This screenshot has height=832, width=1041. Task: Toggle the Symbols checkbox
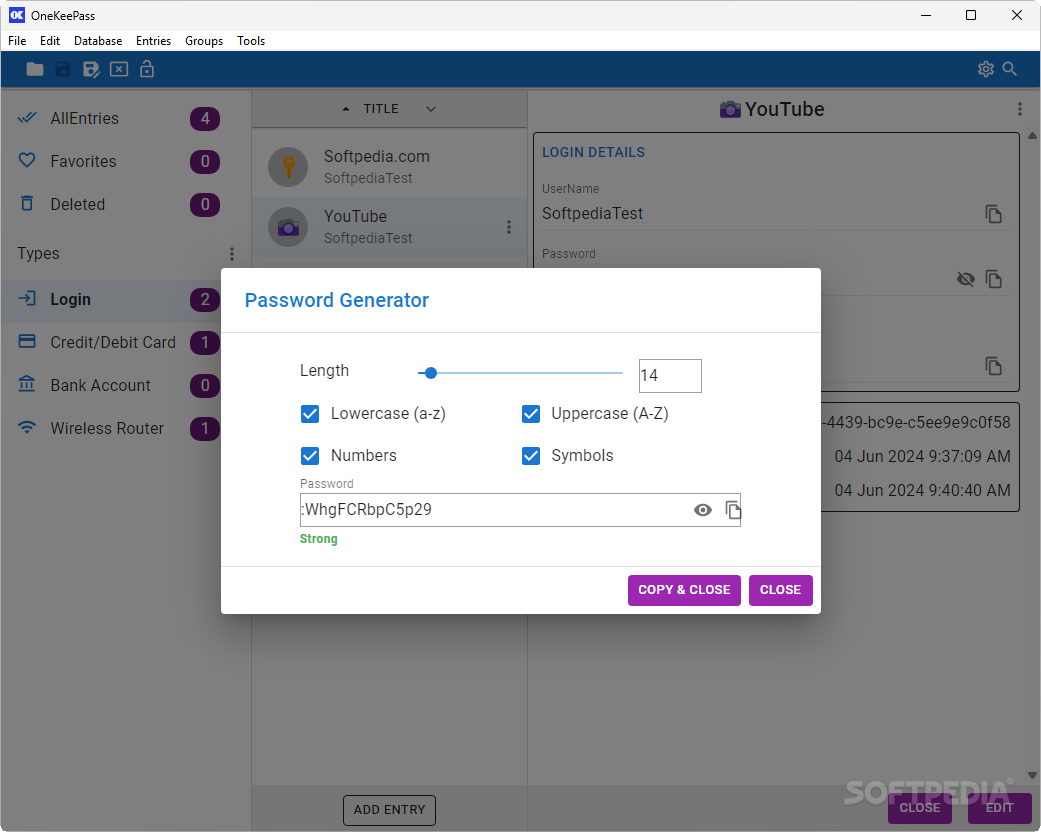(x=530, y=456)
